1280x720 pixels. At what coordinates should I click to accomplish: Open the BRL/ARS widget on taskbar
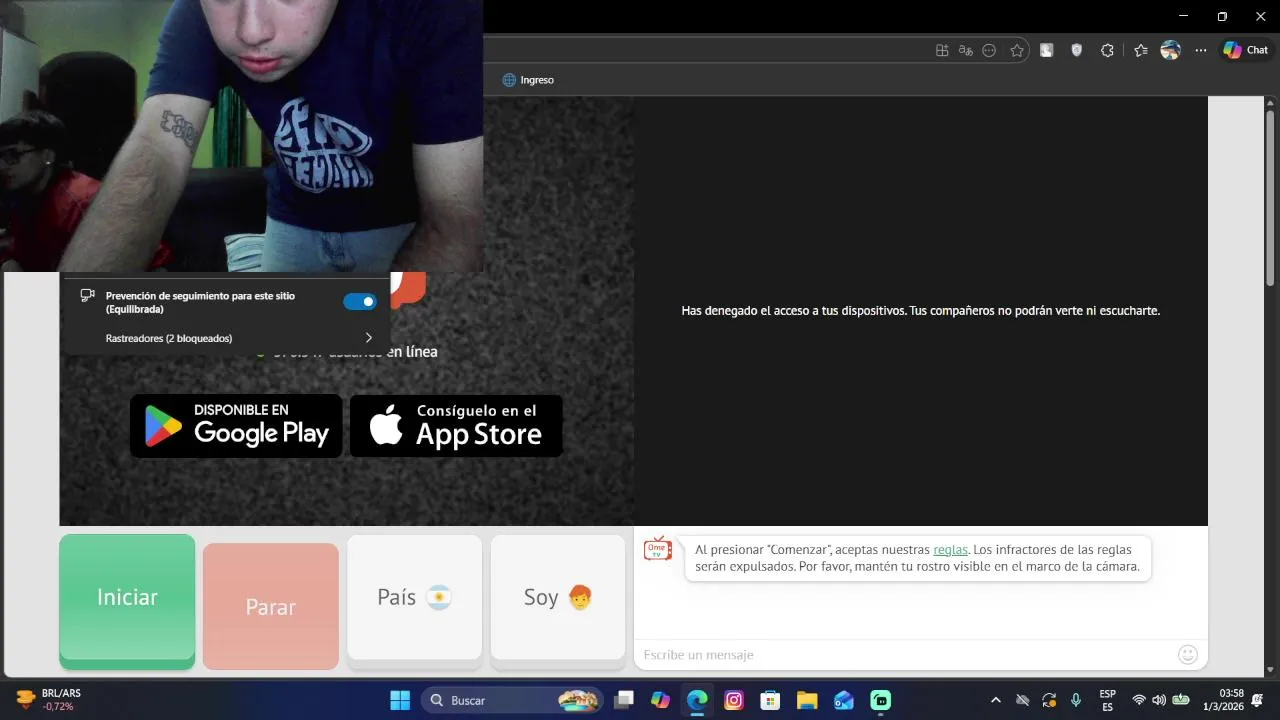pos(48,700)
